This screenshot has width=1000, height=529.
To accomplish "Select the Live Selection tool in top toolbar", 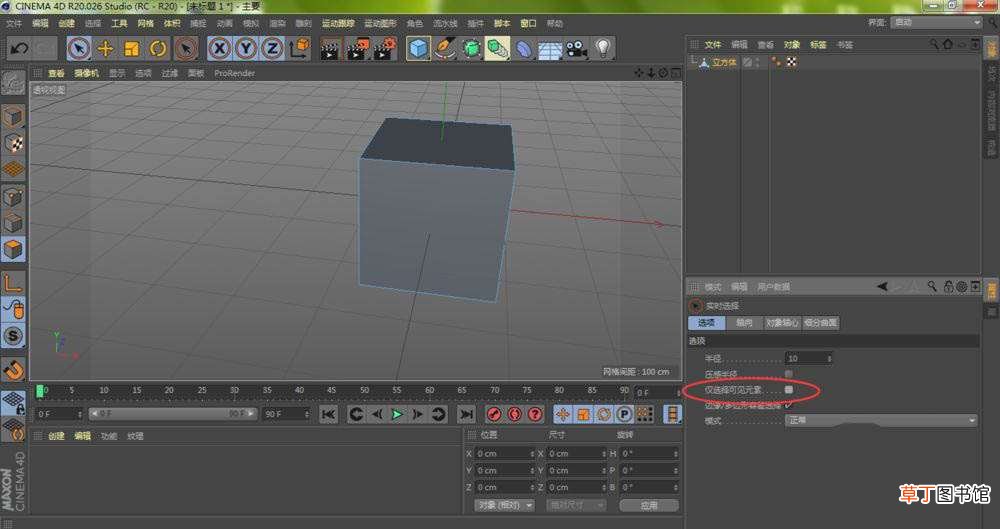I will click(x=79, y=49).
